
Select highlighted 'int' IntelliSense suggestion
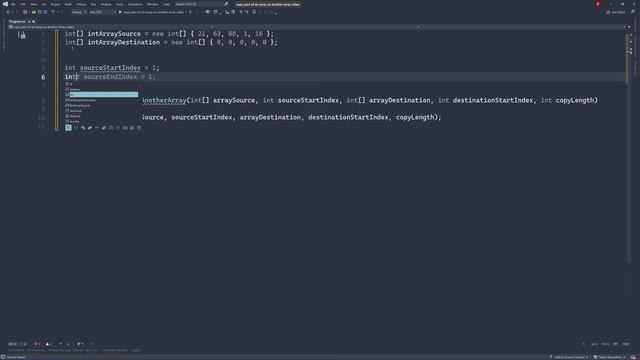[x=102, y=95]
